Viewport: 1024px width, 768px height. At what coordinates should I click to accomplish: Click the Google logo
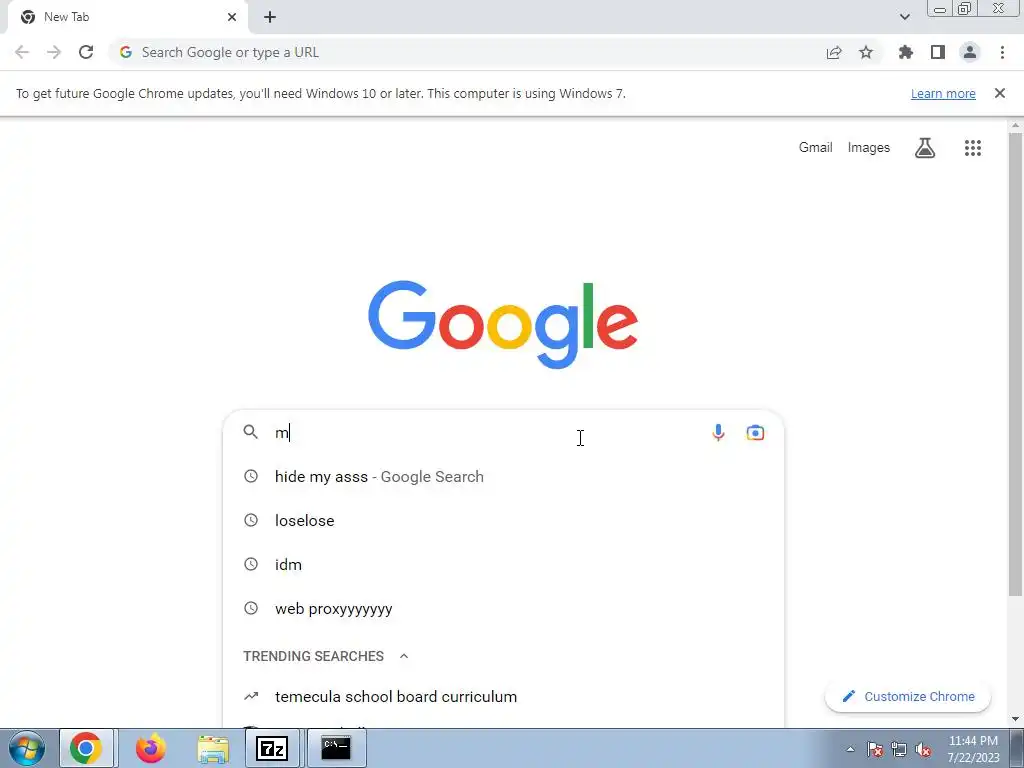tap(503, 325)
